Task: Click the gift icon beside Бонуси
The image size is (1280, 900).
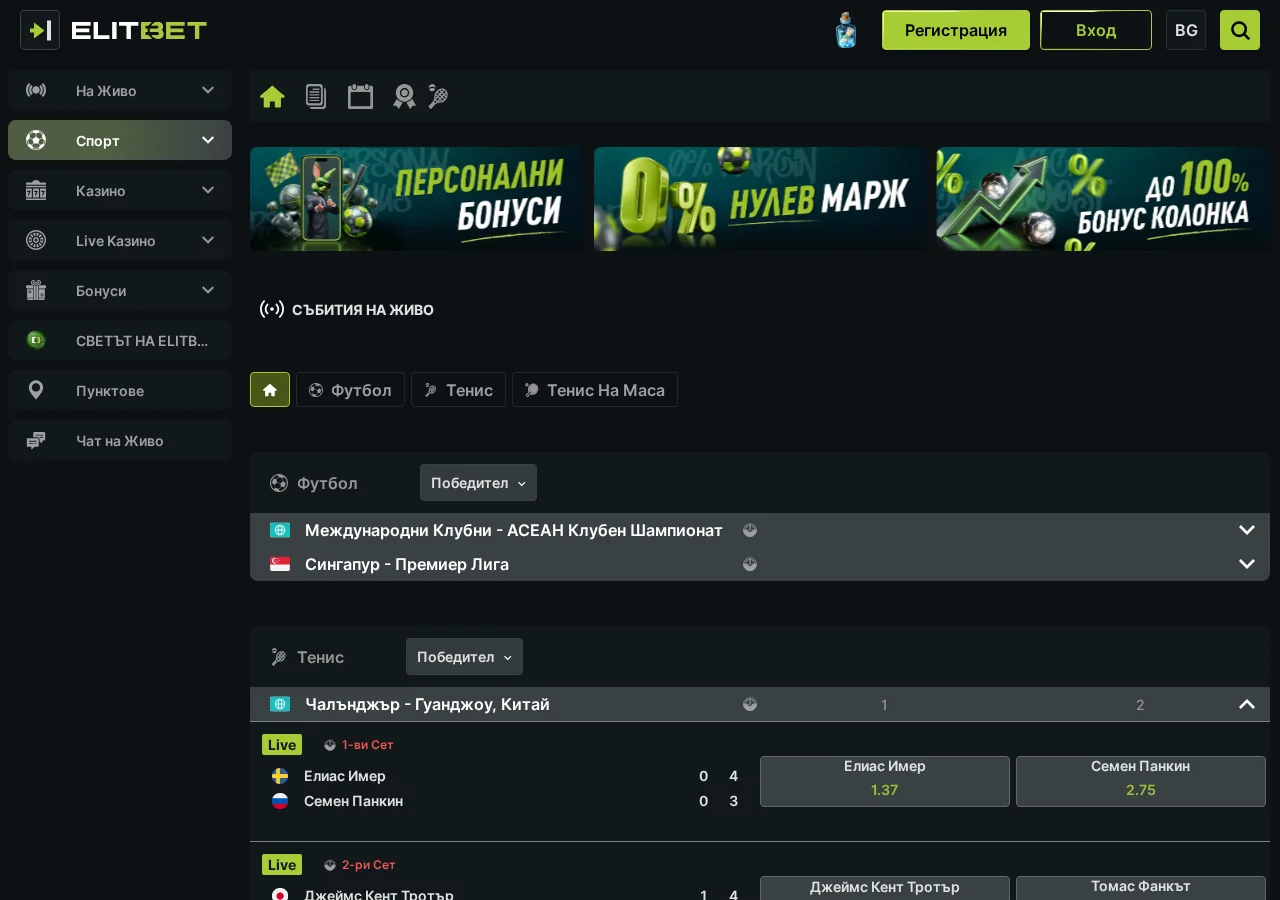Action: 36,290
